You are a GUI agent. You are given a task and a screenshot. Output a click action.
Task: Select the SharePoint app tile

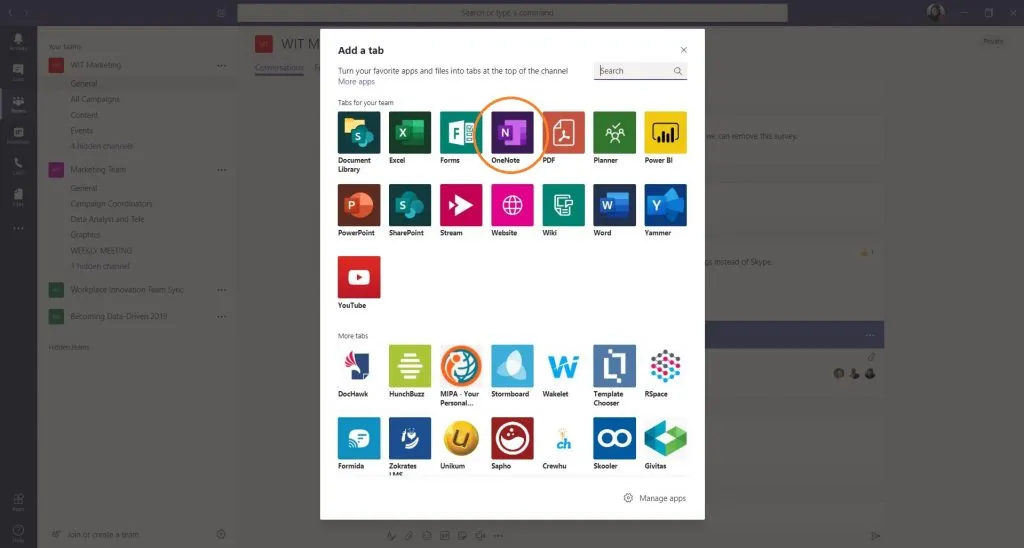pos(409,205)
